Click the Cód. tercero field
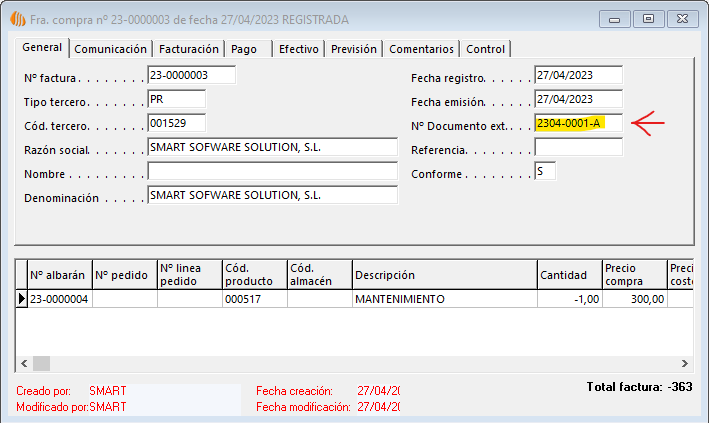Viewport: 709px width, 423px height. point(176,123)
